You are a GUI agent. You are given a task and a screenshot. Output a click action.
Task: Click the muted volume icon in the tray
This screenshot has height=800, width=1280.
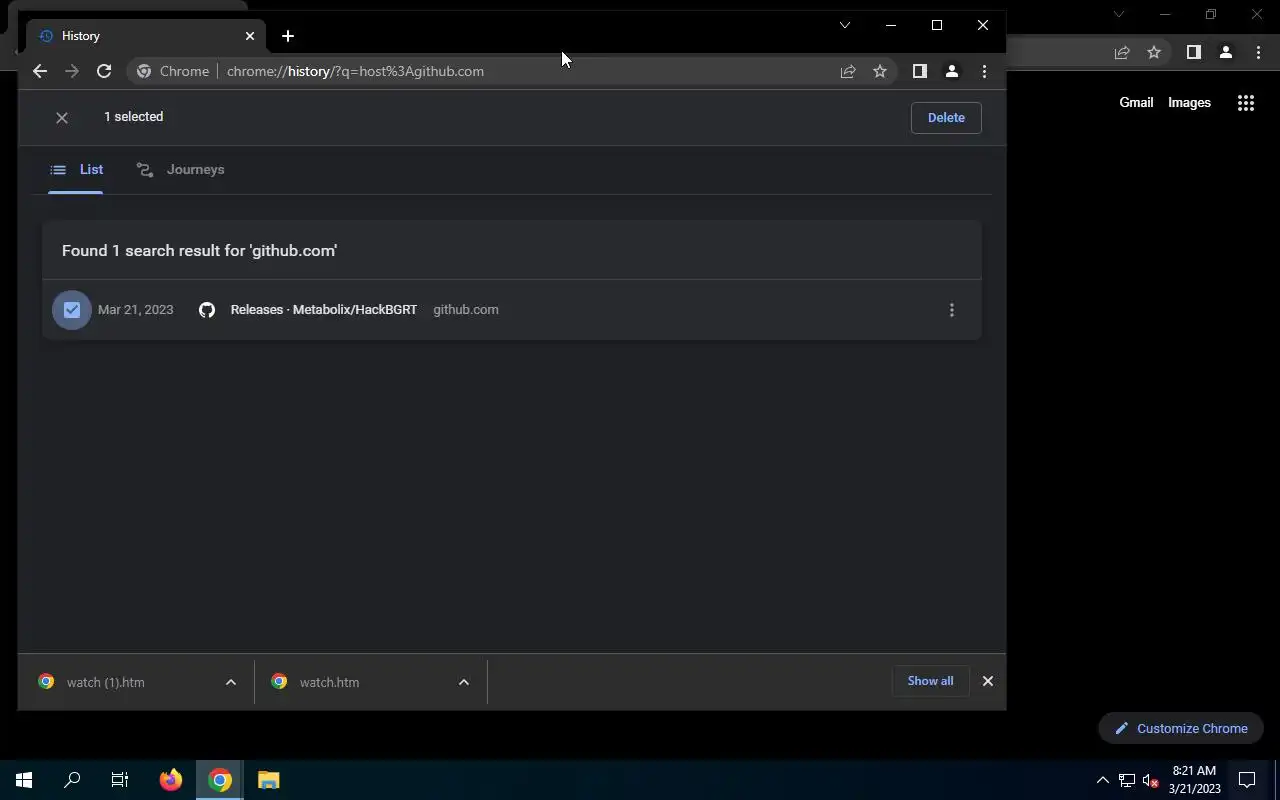[1151, 781]
